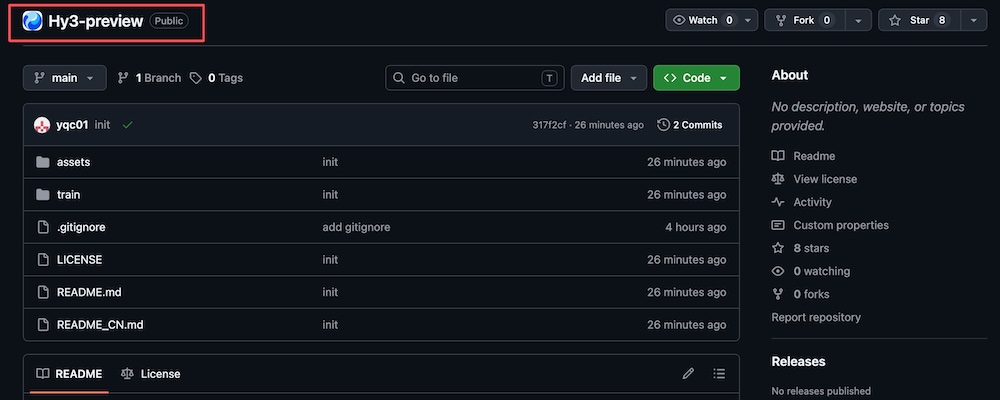Open the README.md file
The width and height of the screenshot is (1000, 400).
(89, 292)
